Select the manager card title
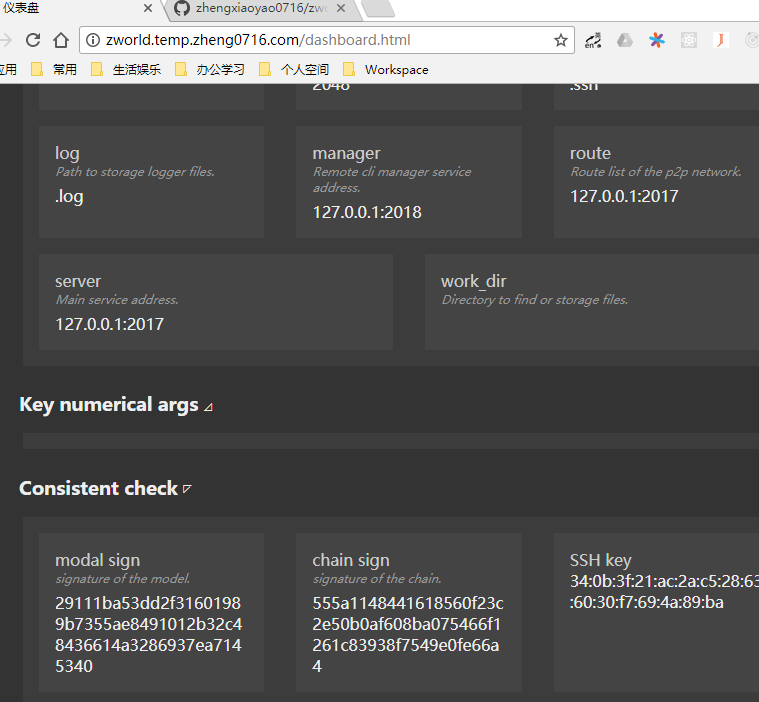Viewport: 759px width, 702px height. pyautogui.click(x=346, y=153)
